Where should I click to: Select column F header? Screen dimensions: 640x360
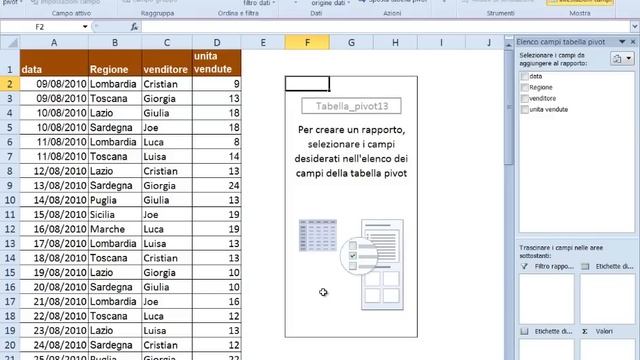(307, 42)
